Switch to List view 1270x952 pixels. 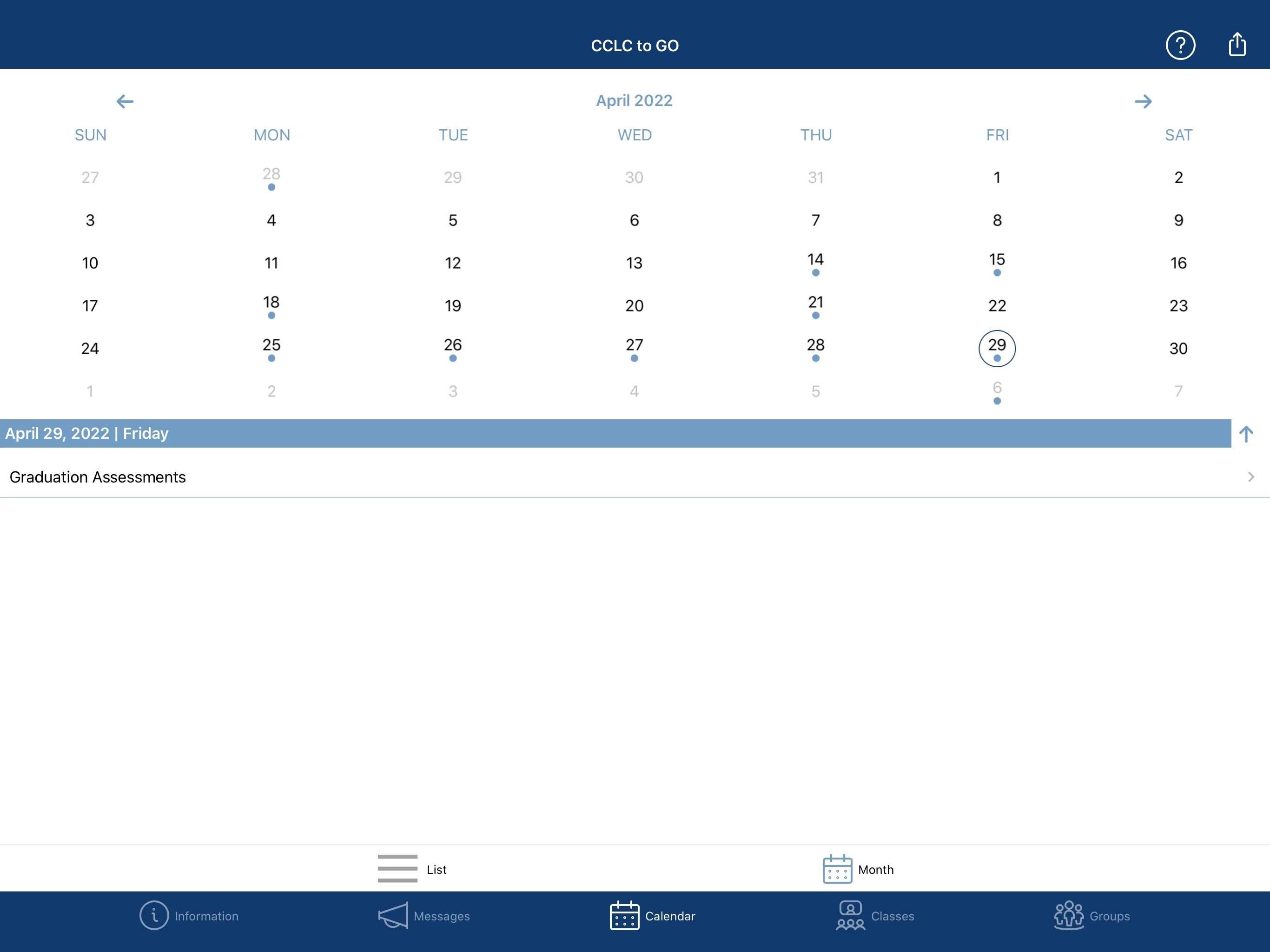click(412, 869)
